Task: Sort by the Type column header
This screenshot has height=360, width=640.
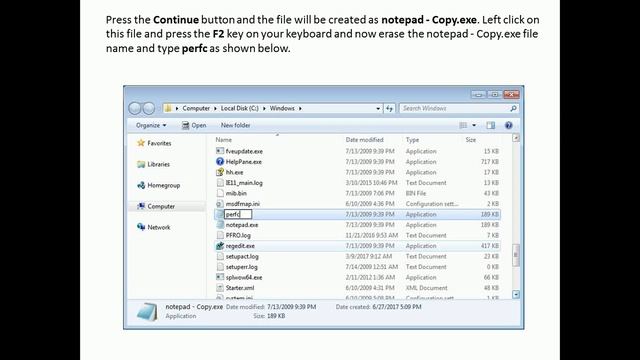Action: pyautogui.click(x=412, y=140)
